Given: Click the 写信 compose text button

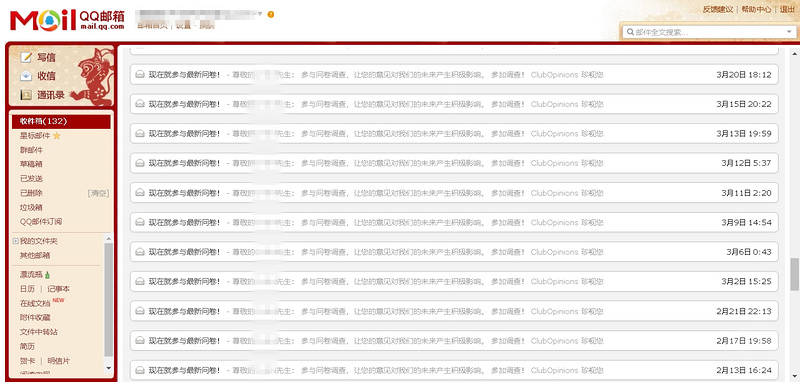Looking at the screenshot, I should pos(46,58).
